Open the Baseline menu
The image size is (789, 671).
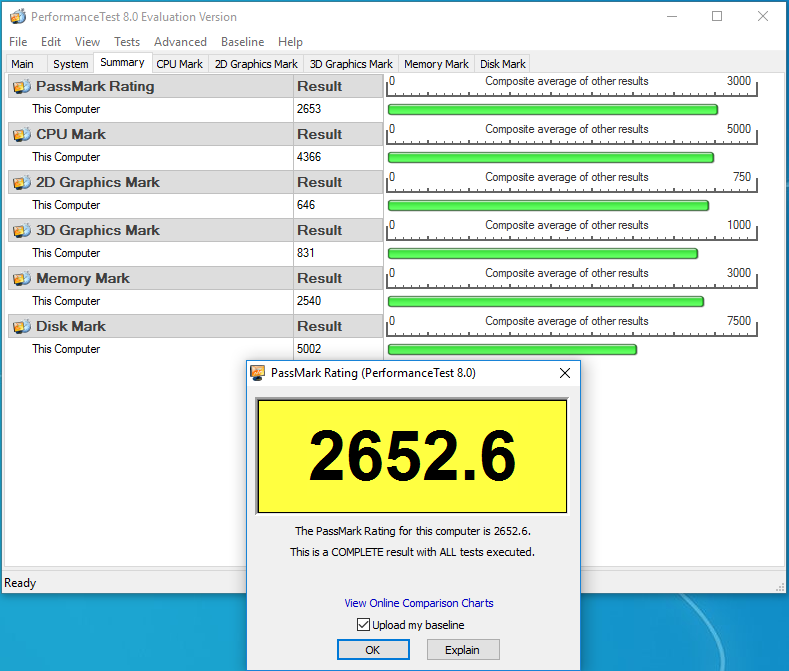243,42
